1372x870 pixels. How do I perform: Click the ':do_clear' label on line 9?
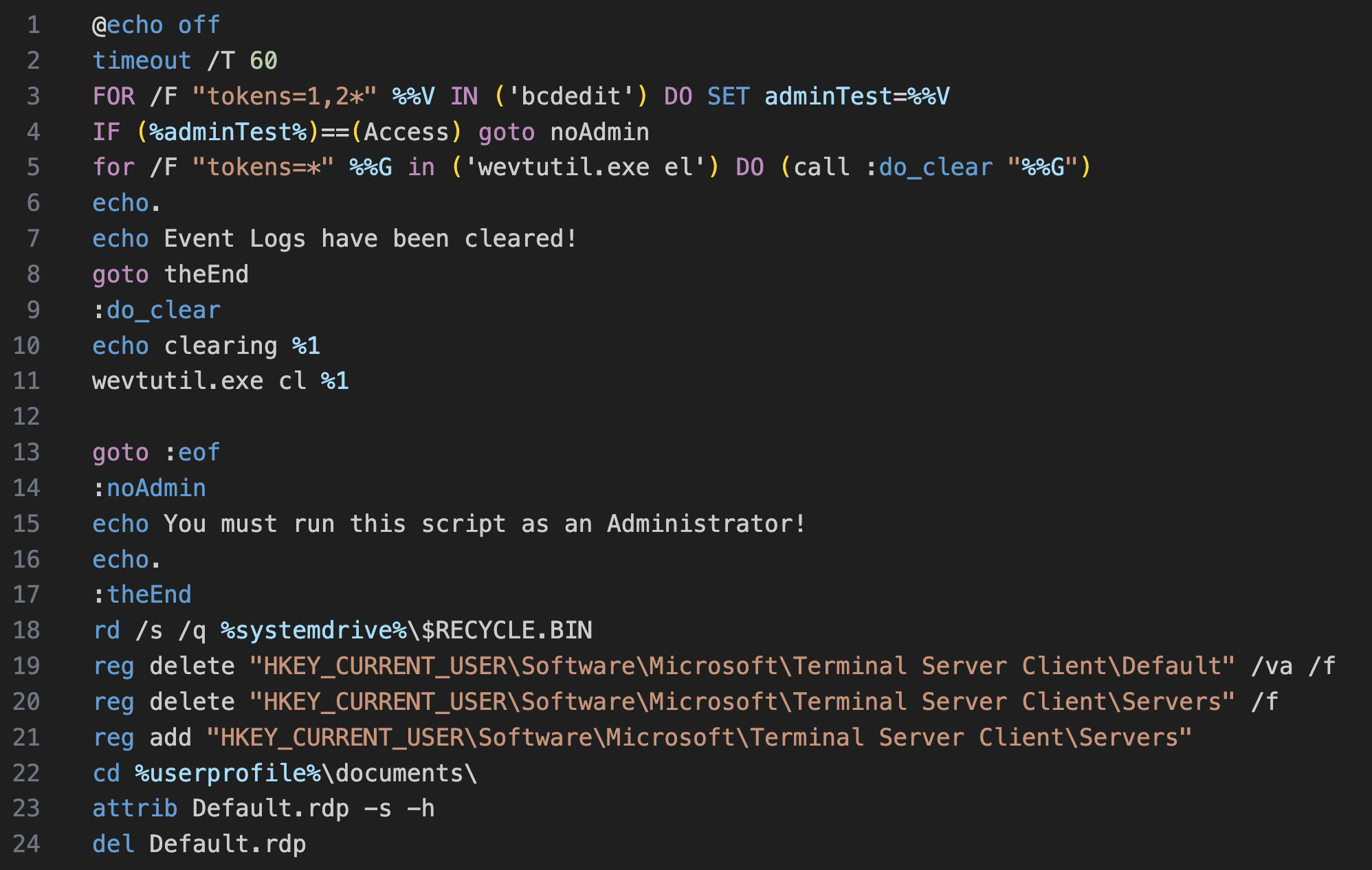pos(156,310)
